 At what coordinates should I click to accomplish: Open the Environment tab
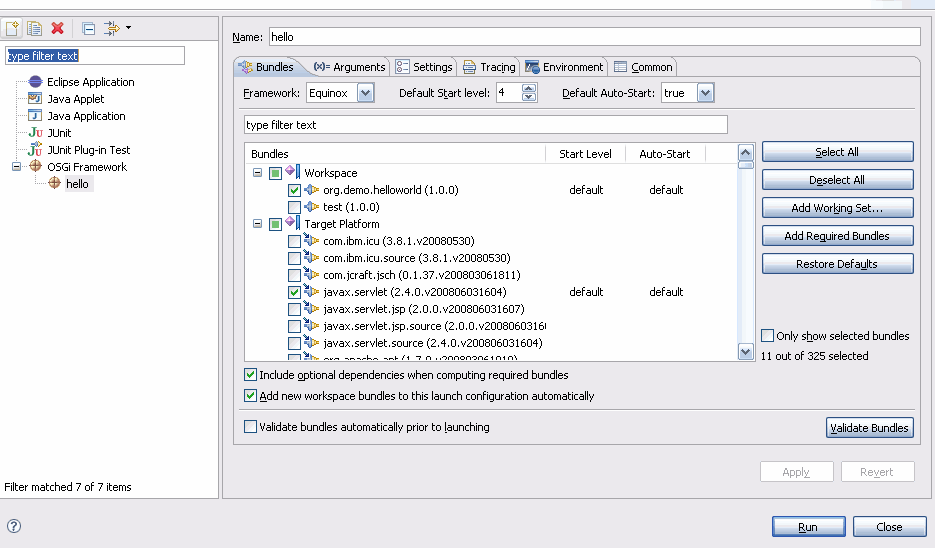point(564,67)
